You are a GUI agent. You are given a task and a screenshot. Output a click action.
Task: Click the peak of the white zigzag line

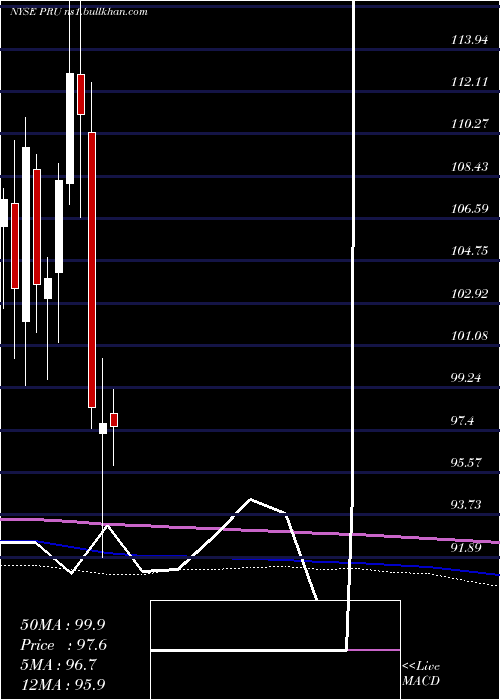point(250,499)
